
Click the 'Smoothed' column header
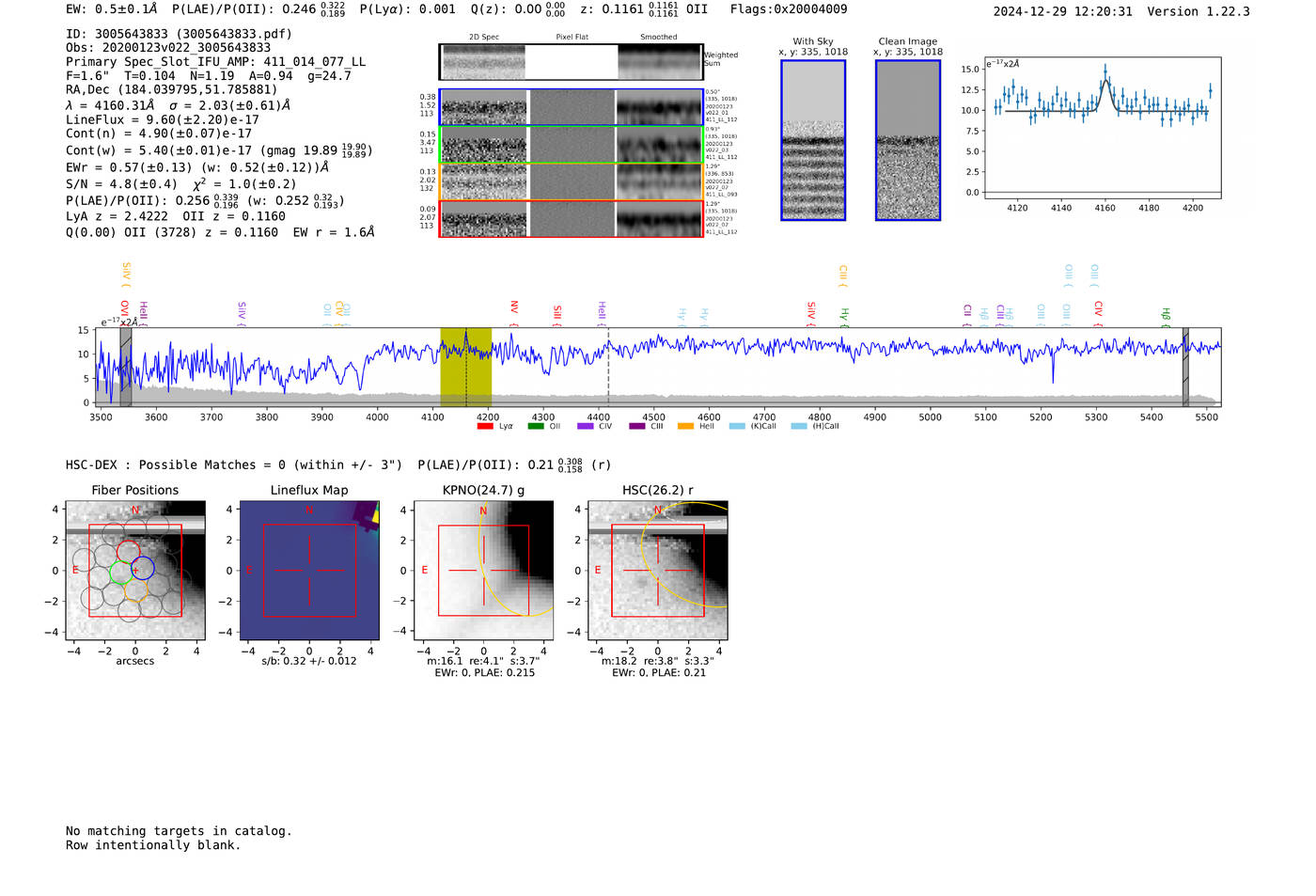point(659,38)
